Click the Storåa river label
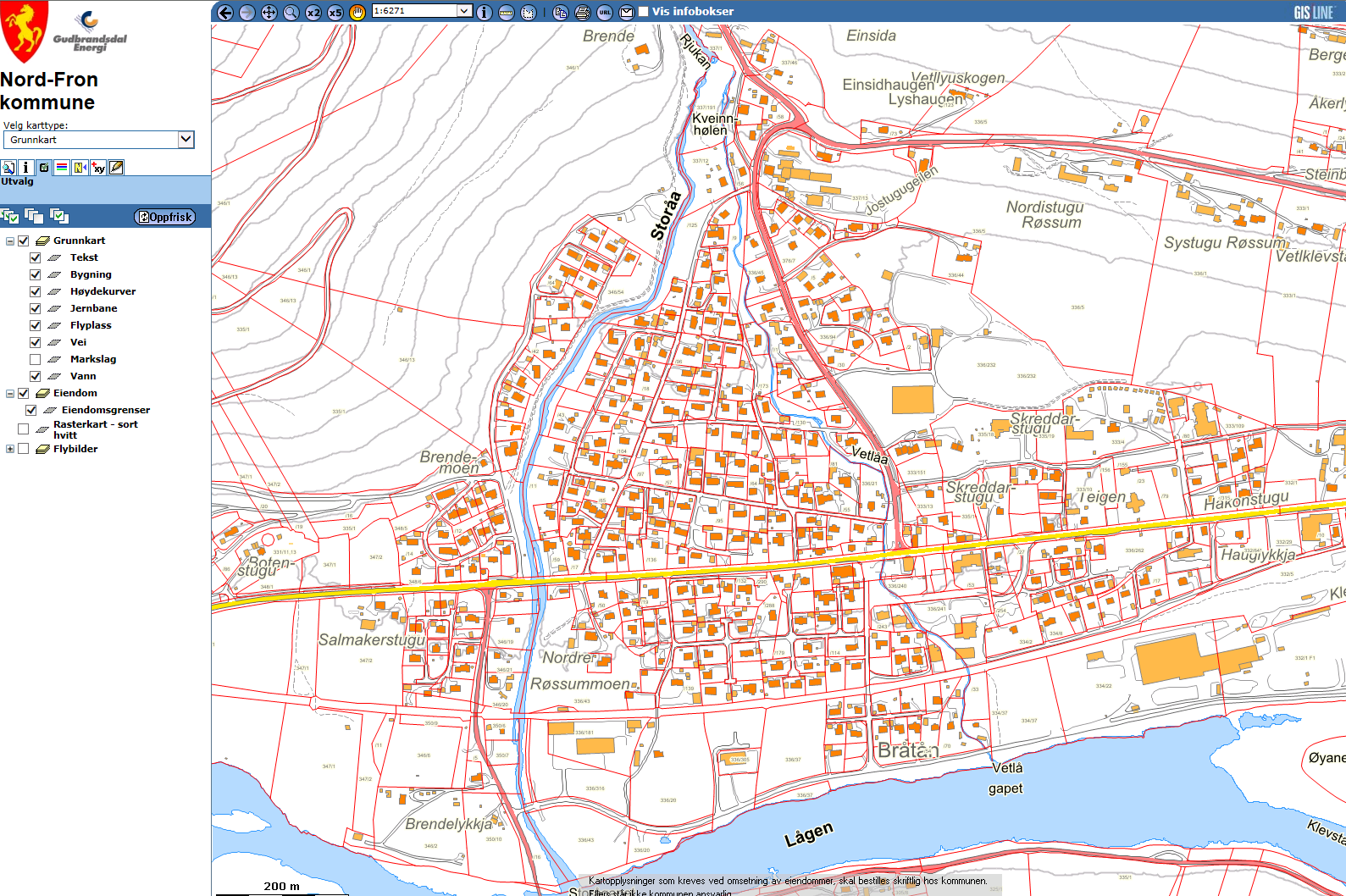 (666, 215)
